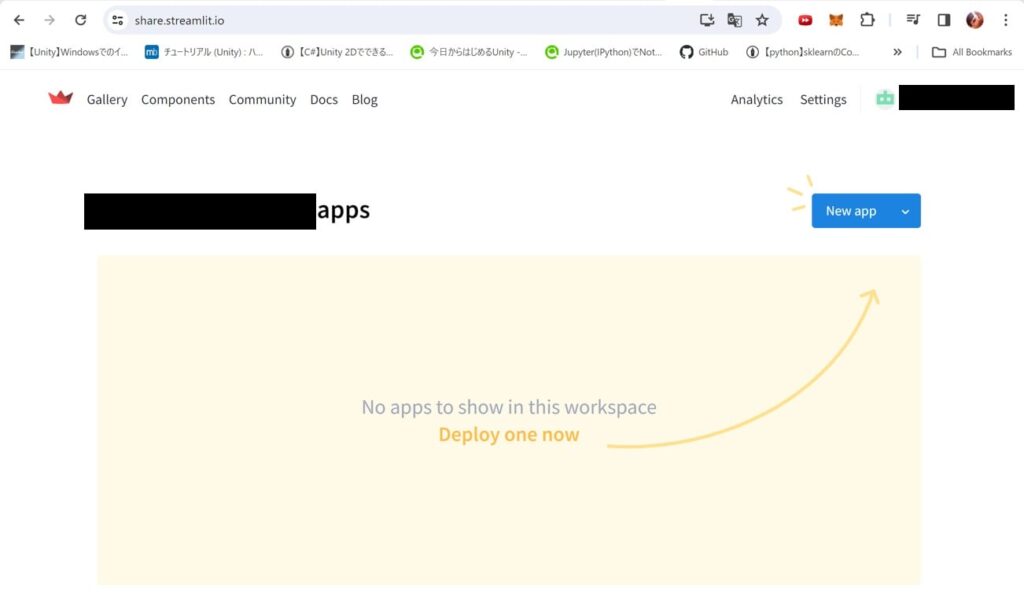Viewport: 1024px width, 600px height.
Task: Go to the Components page
Action: tap(178, 99)
